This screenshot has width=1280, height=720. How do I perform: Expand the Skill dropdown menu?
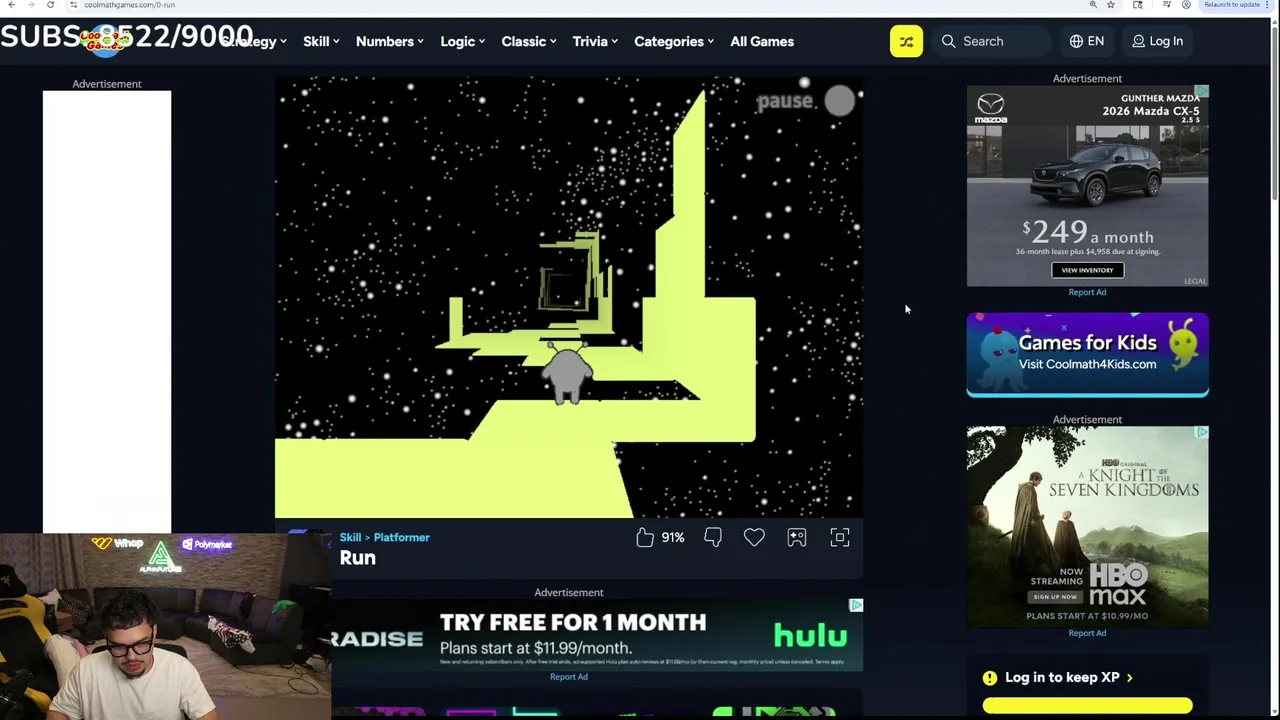[x=321, y=41]
